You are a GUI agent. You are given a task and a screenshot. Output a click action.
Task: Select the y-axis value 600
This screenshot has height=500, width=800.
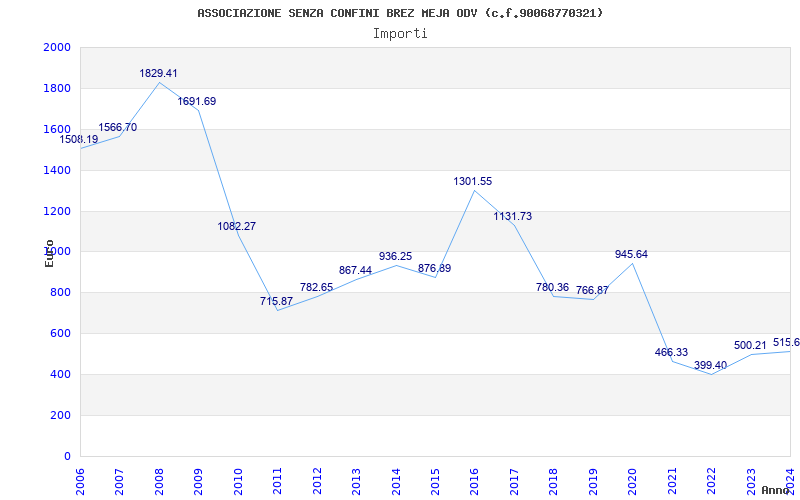(60, 334)
